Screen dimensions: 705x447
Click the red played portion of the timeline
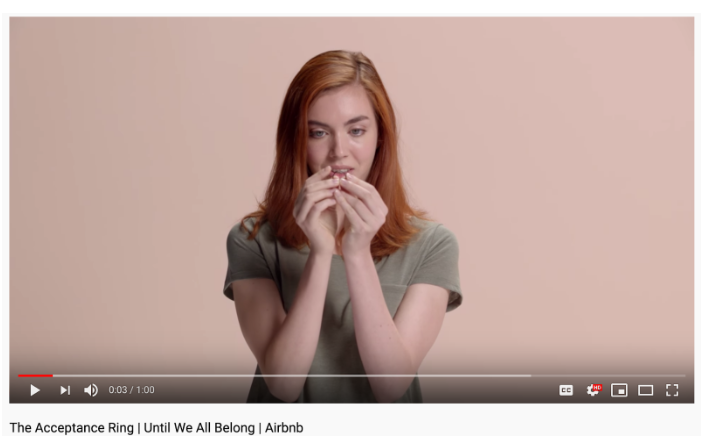pyautogui.click(x=35, y=375)
